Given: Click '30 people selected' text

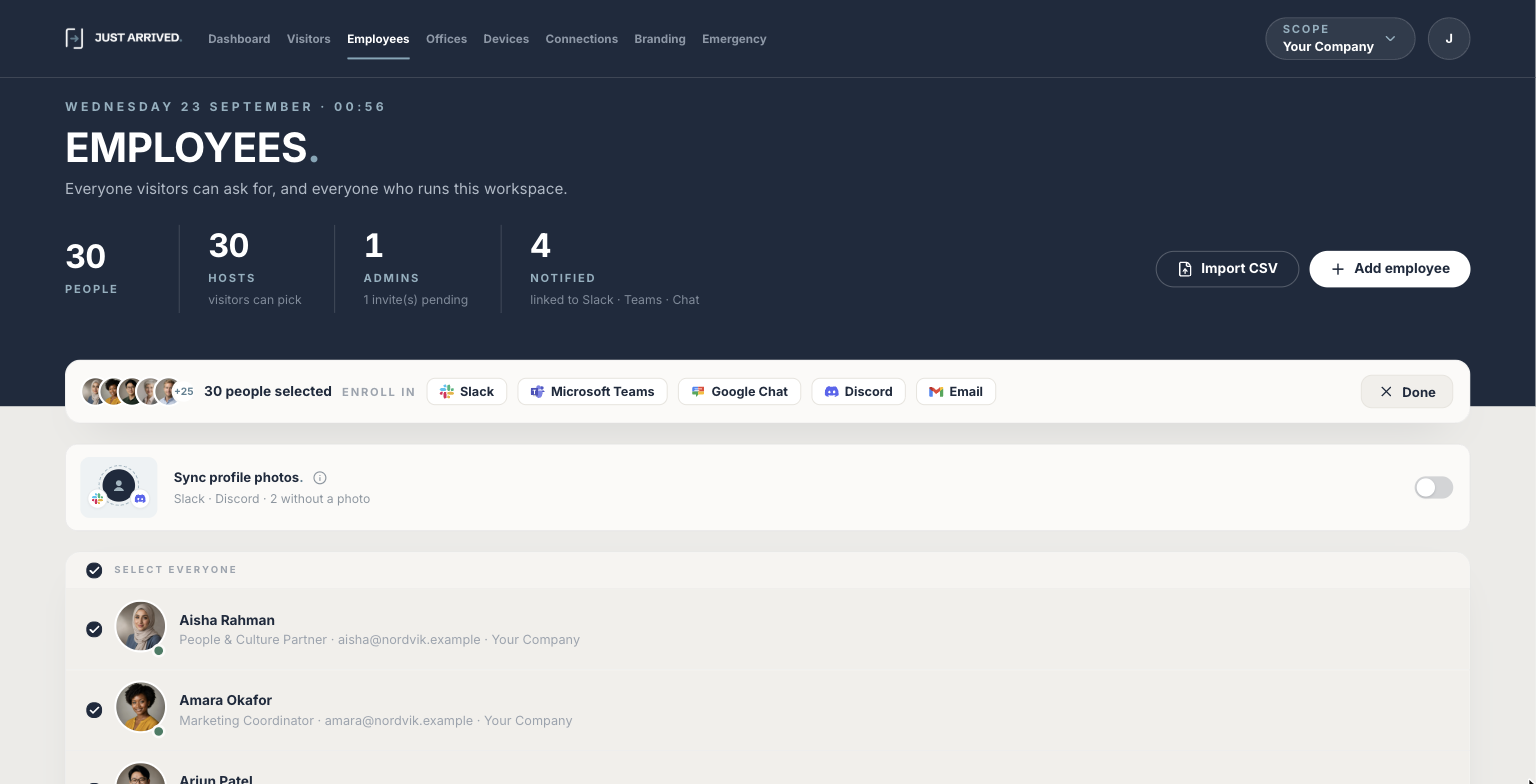Looking at the screenshot, I should pyautogui.click(x=268, y=391).
